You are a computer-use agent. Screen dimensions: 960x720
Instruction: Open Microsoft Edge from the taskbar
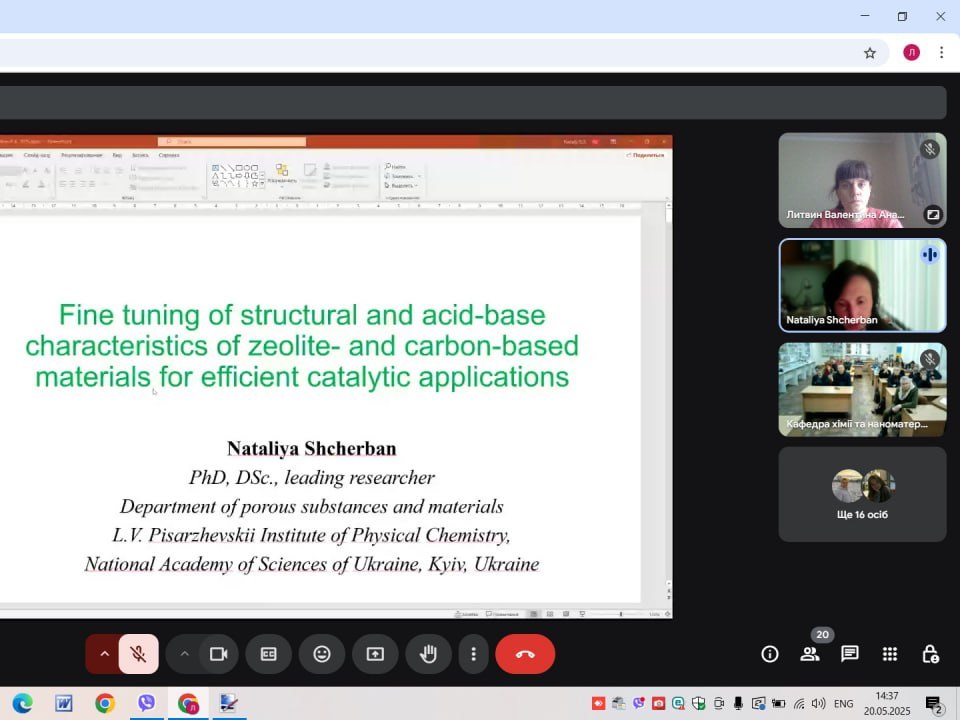pyautogui.click(x=23, y=703)
